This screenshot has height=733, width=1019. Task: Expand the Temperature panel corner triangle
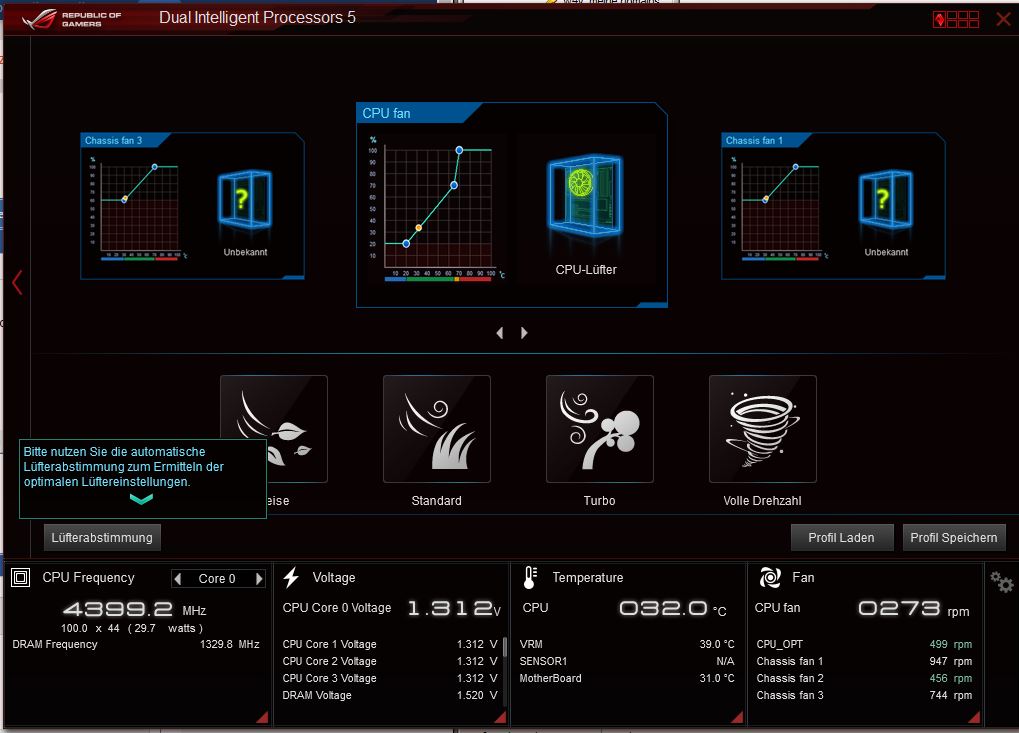[x=738, y=717]
